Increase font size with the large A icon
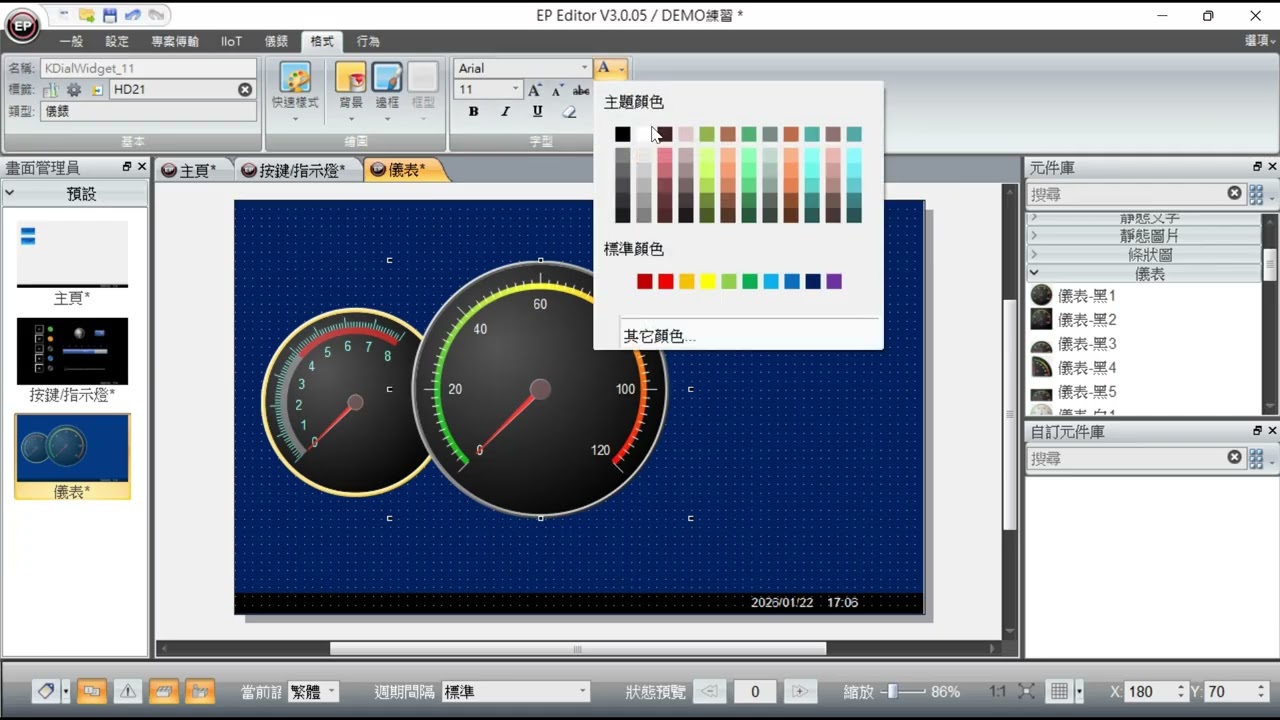This screenshot has width=1280, height=720. 534,90
